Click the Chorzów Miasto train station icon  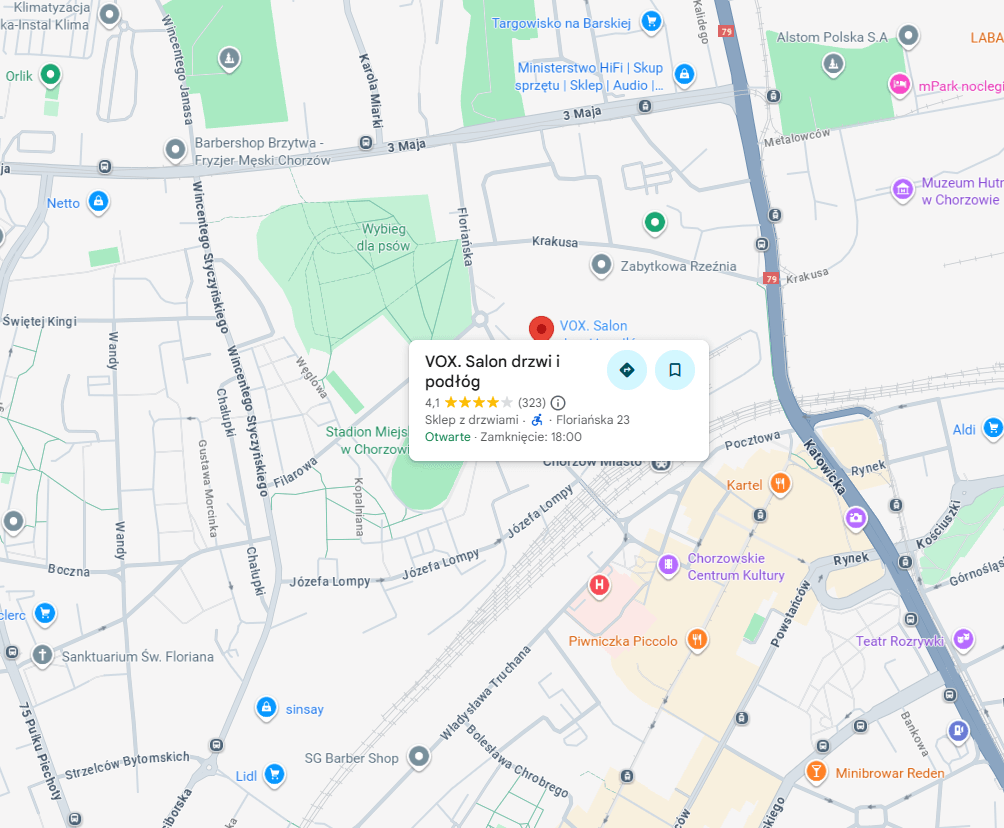(x=661, y=462)
